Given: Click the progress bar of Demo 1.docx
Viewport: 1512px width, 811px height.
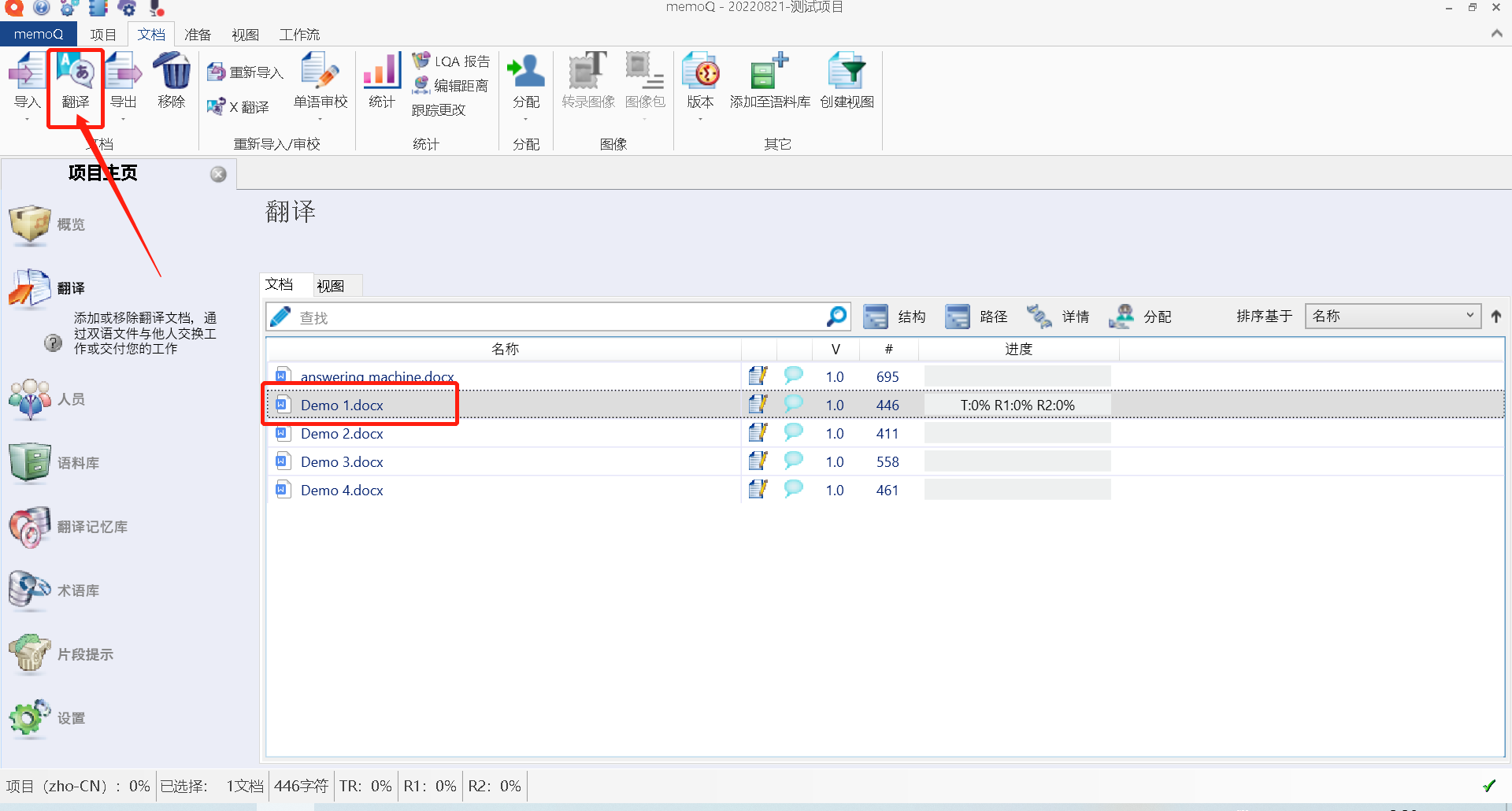Looking at the screenshot, I should tap(1017, 405).
